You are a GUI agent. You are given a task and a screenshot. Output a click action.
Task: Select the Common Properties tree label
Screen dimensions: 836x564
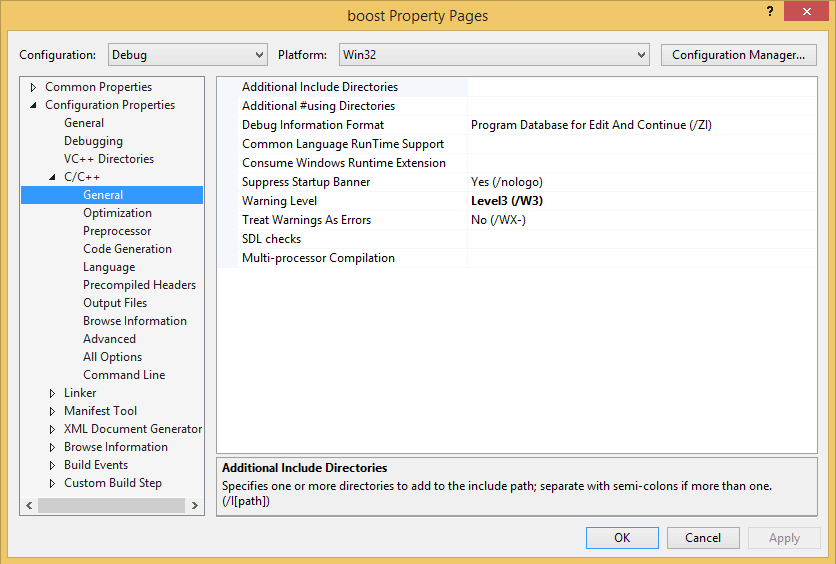point(98,87)
